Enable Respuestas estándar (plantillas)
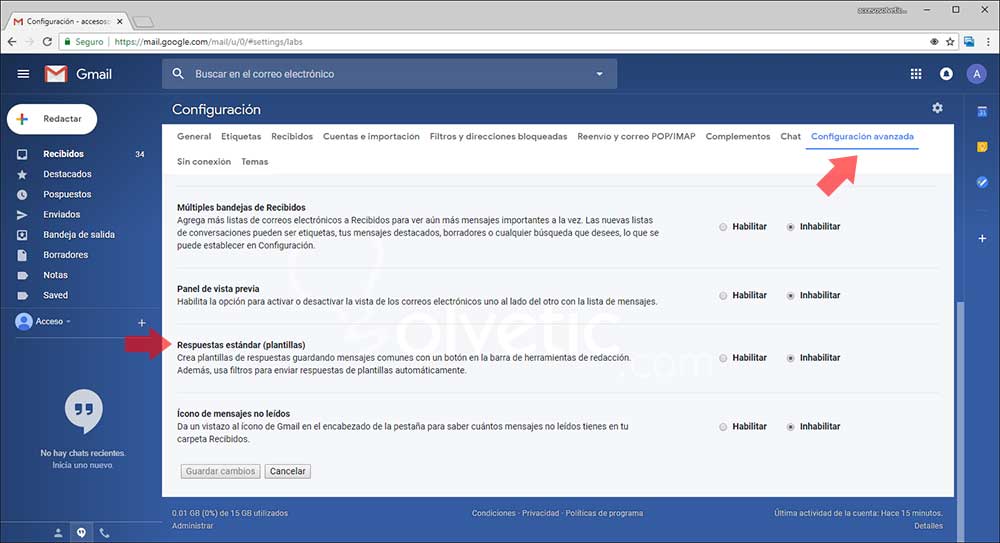Image resolution: width=1000 pixels, height=543 pixels. click(x=723, y=358)
